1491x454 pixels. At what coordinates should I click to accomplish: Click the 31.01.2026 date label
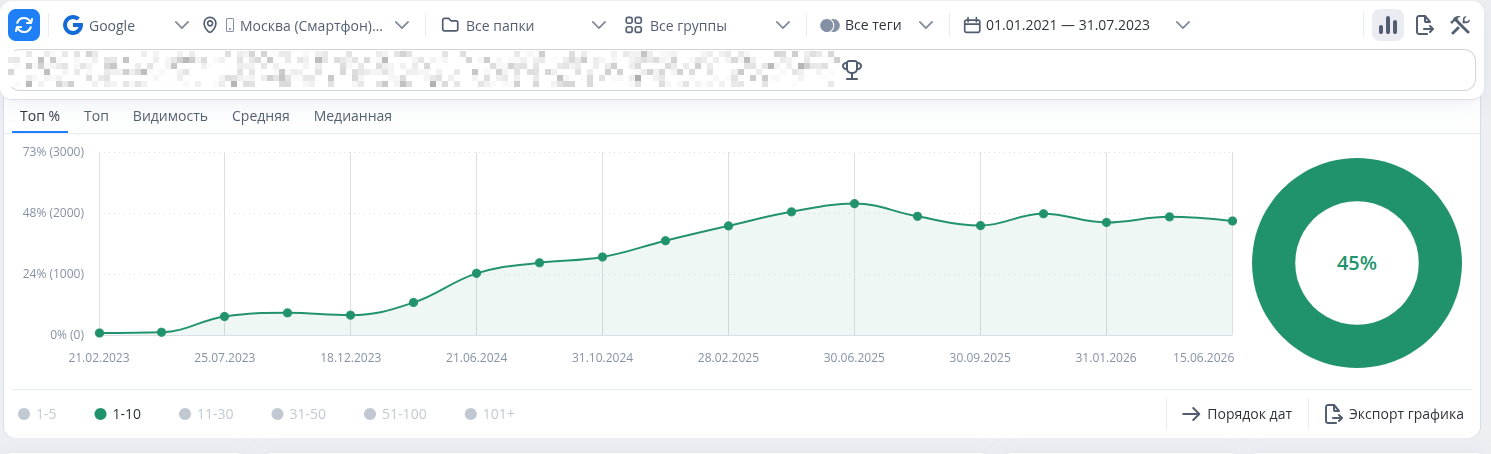tap(1106, 358)
